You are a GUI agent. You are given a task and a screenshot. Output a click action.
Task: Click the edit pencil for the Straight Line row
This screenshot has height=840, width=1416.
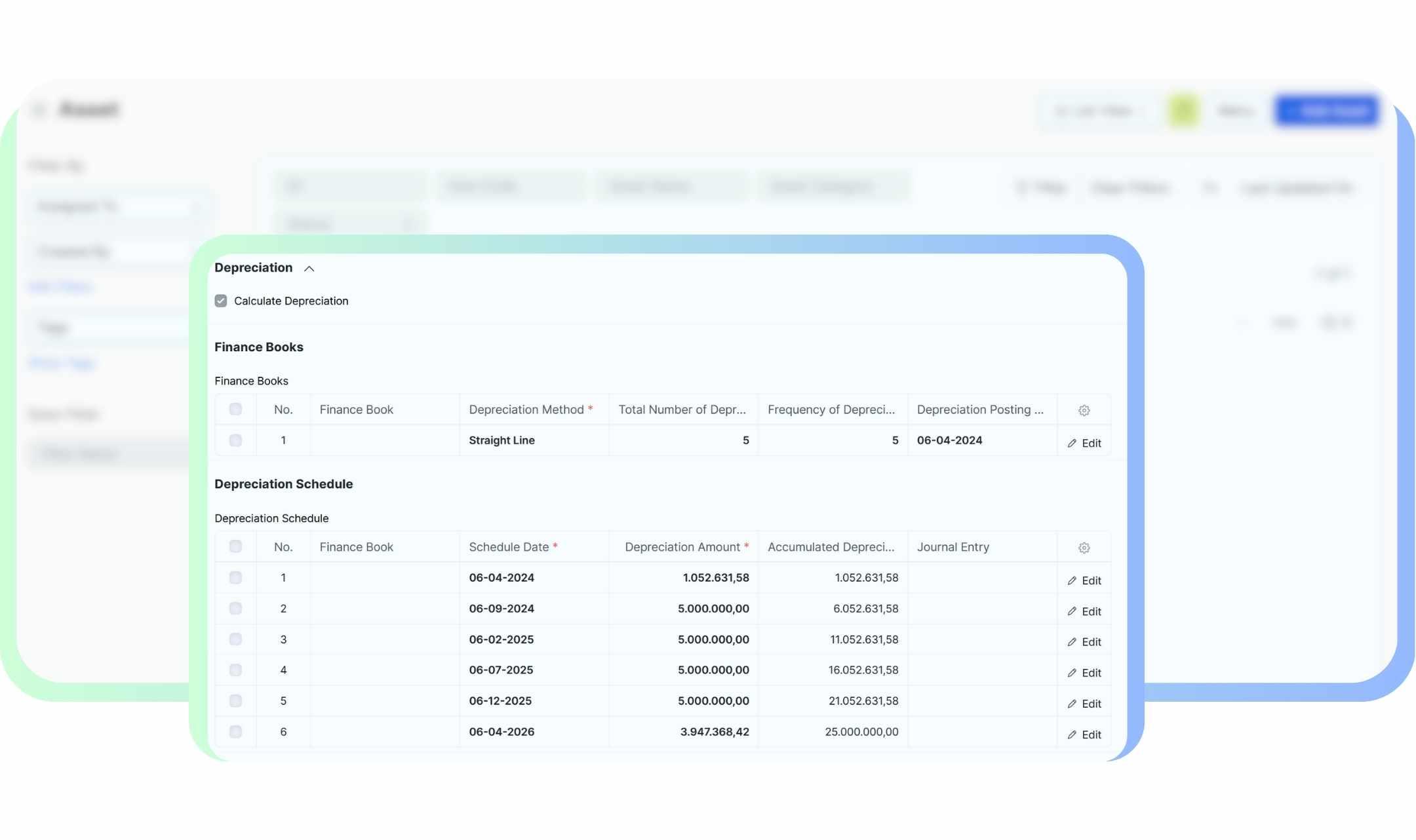tap(1072, 444)
